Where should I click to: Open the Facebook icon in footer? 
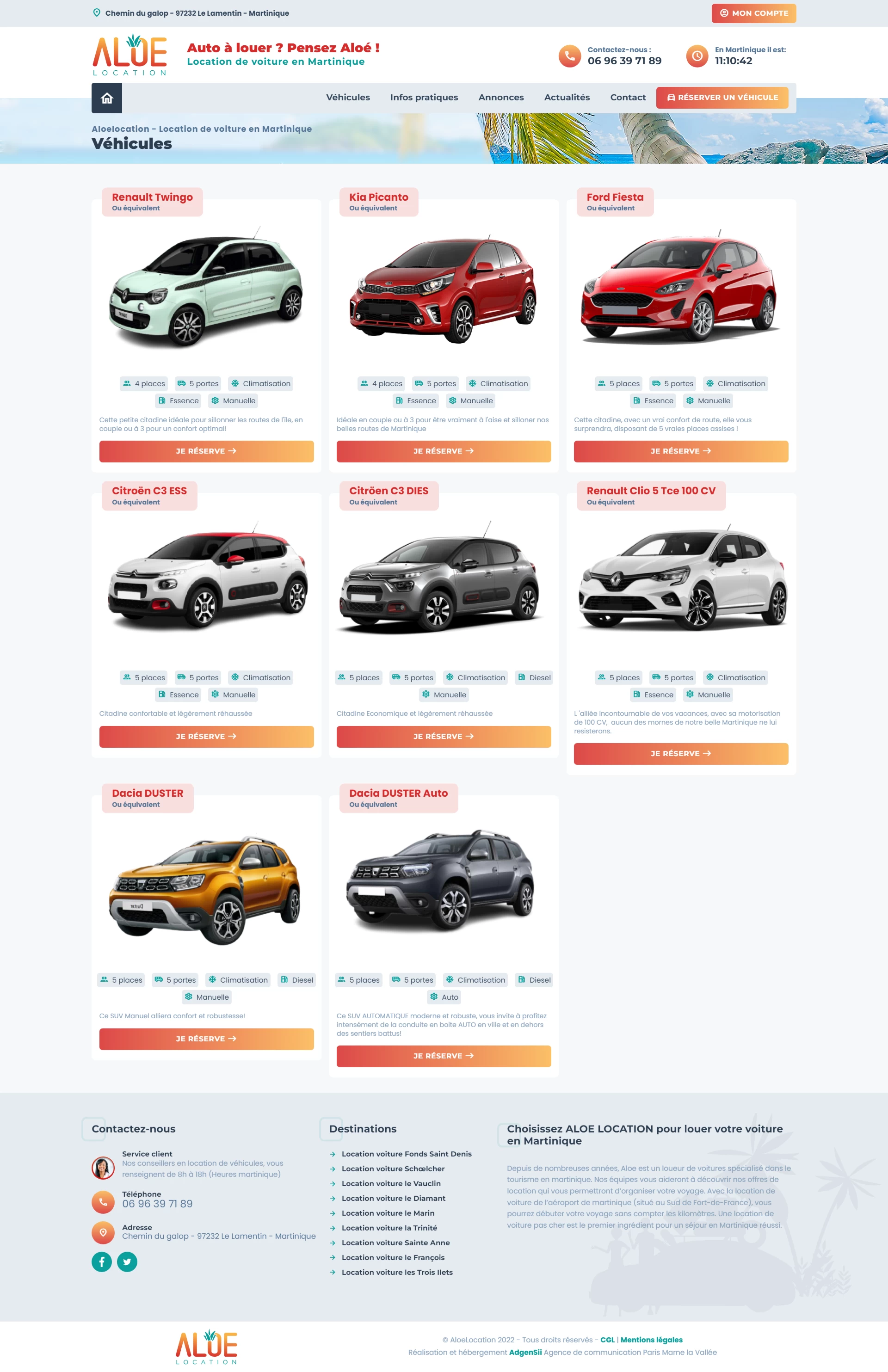(101, 1262)
